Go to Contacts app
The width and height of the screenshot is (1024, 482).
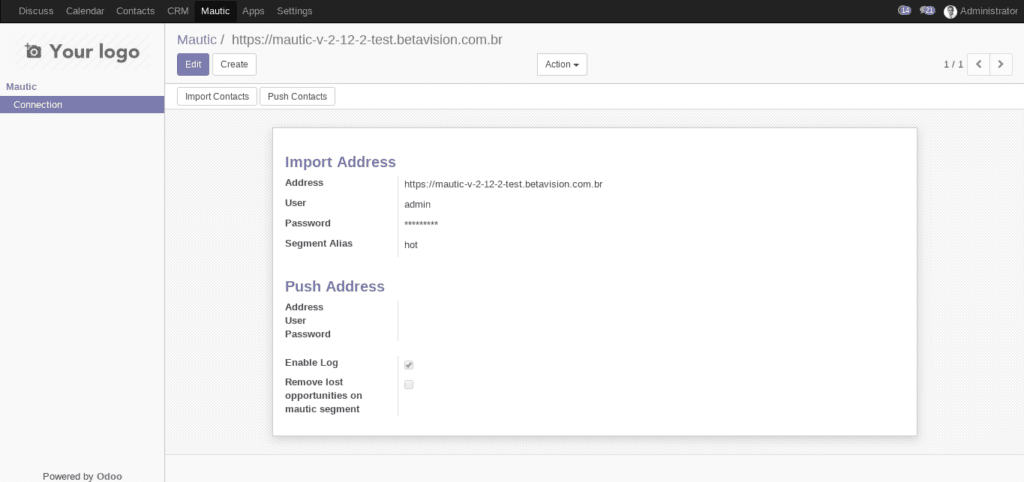135,11
